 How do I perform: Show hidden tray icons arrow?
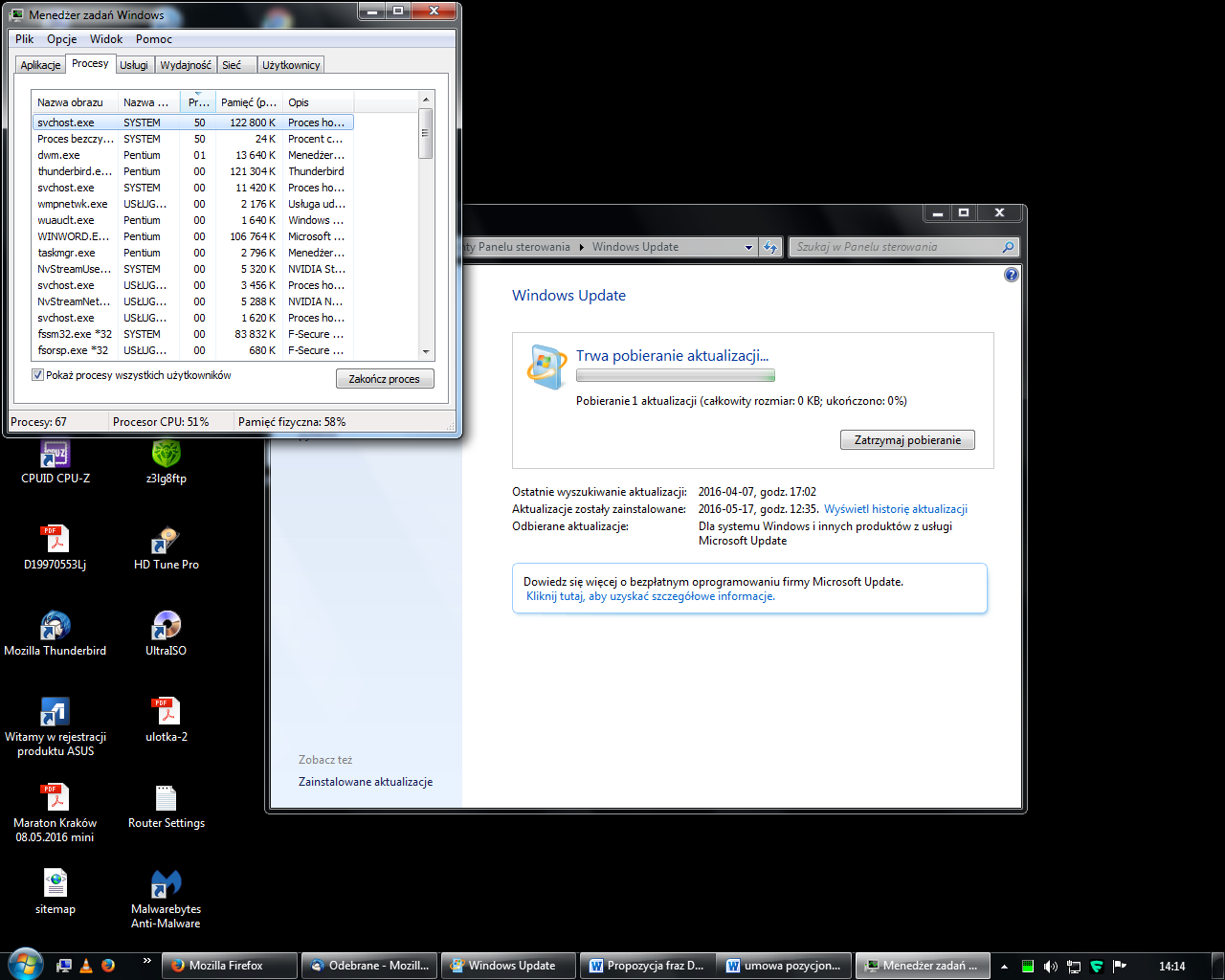point(1004,966)
